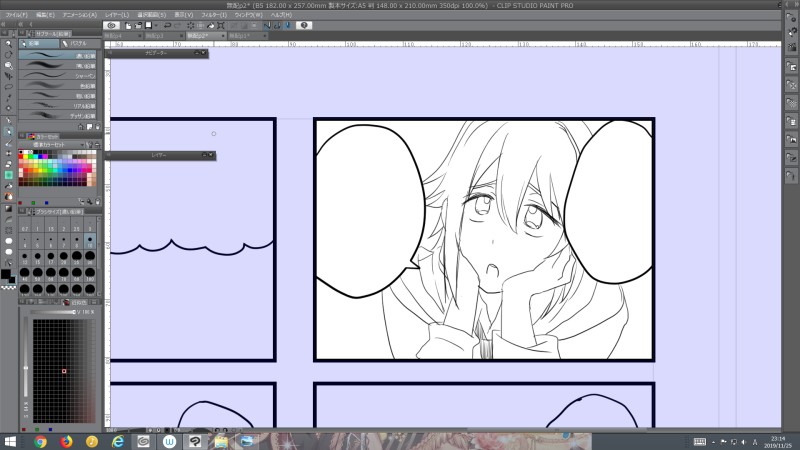This screenshot has height=450, width=800.
Task: Open dropdown arrow next to Save icon
Action: [155, 25]
